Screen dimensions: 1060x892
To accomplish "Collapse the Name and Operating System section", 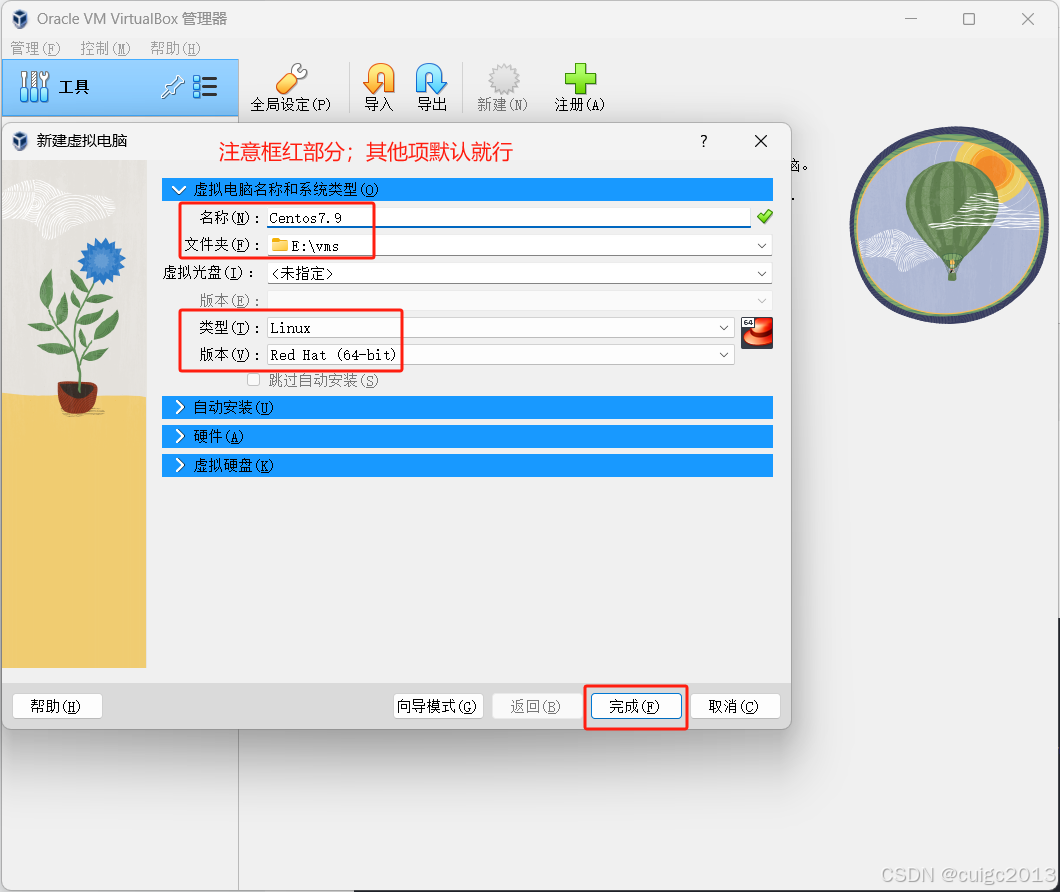I will (467, 189).
